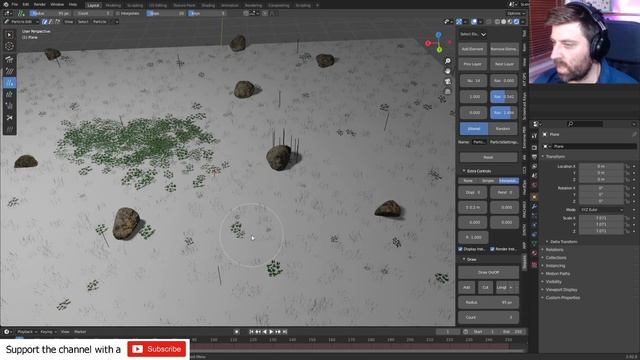Screen dimensions: 640x360
Task: Click the Prev Layer button
Action: point(473,64)
